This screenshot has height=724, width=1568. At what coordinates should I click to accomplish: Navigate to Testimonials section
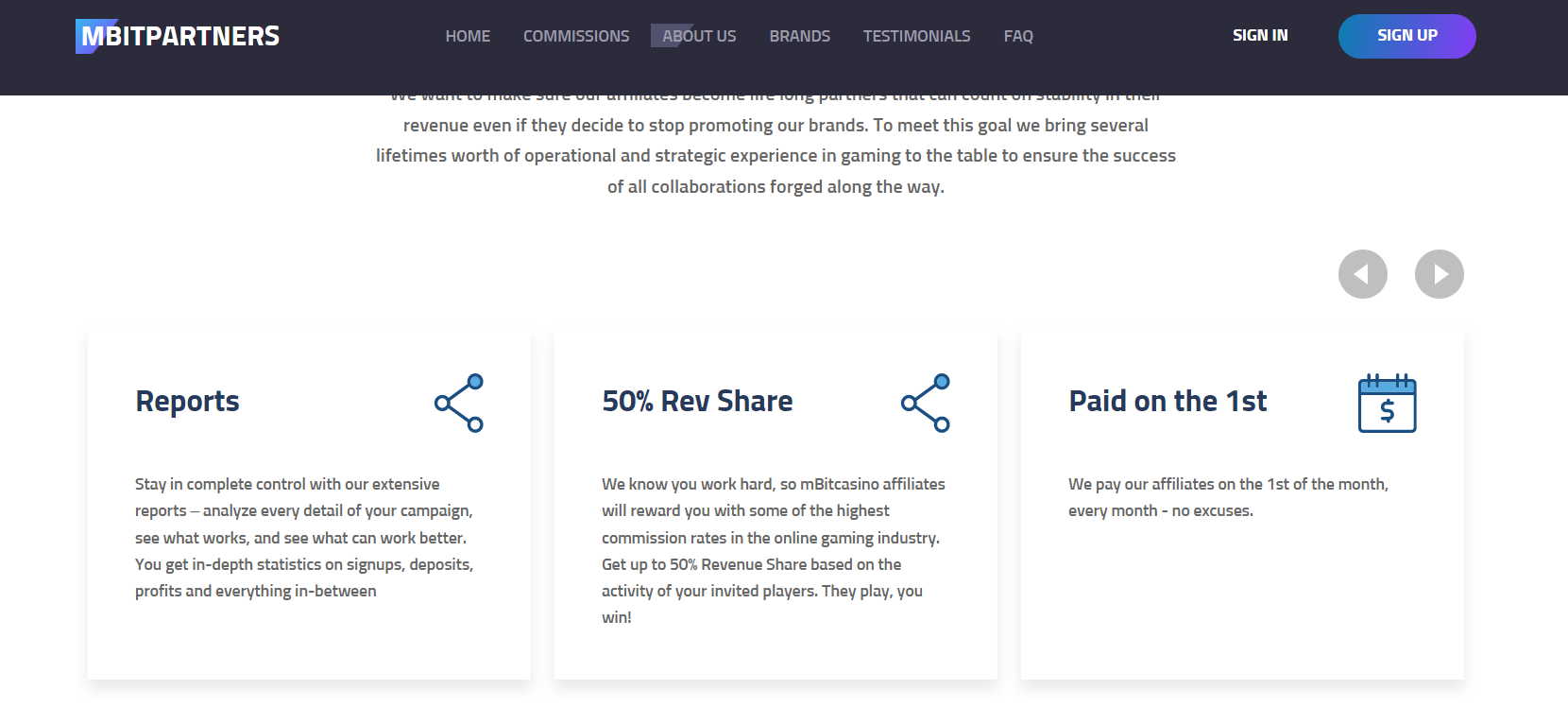916,36
